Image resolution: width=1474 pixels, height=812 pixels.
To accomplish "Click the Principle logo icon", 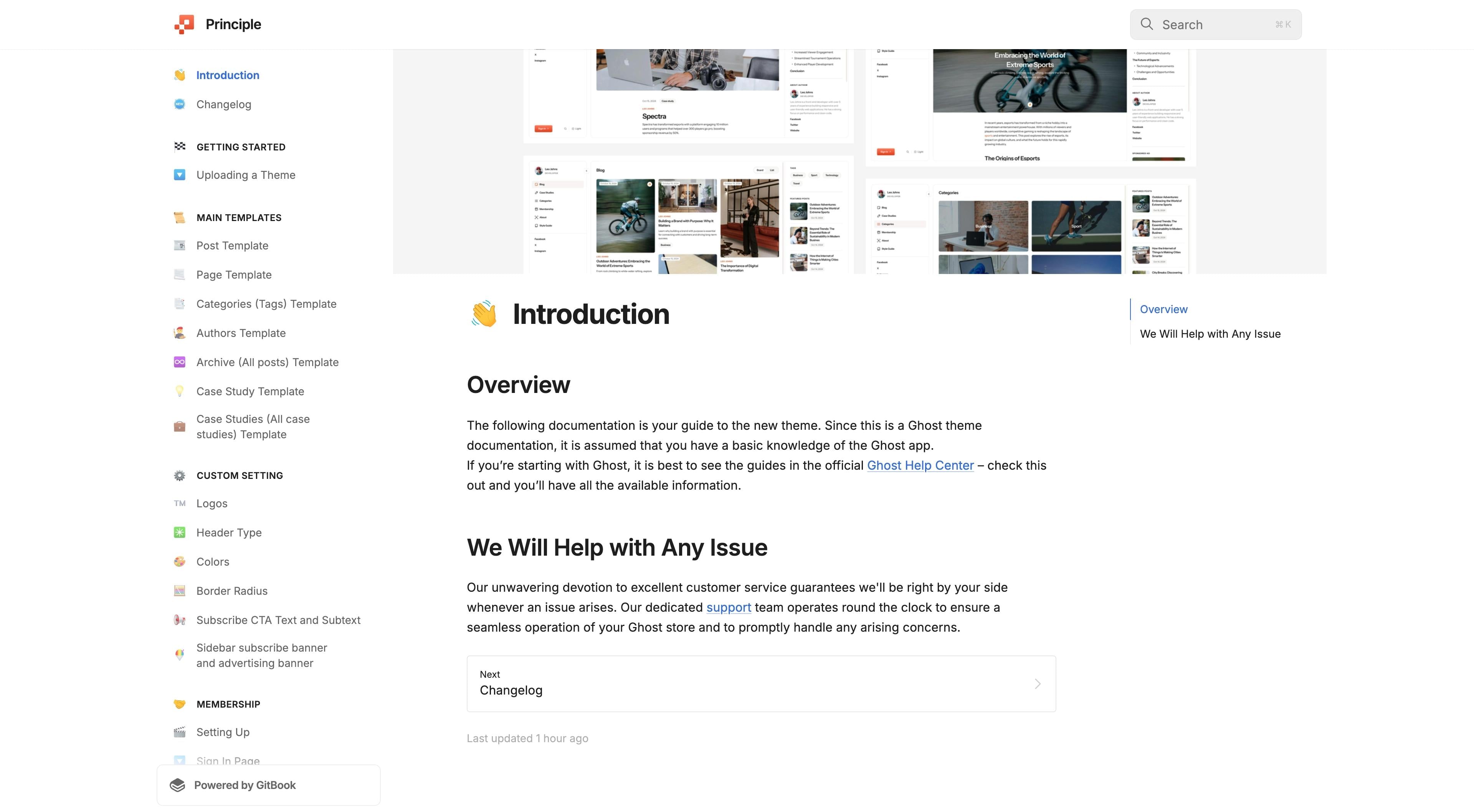I will (x=184, y=24).
